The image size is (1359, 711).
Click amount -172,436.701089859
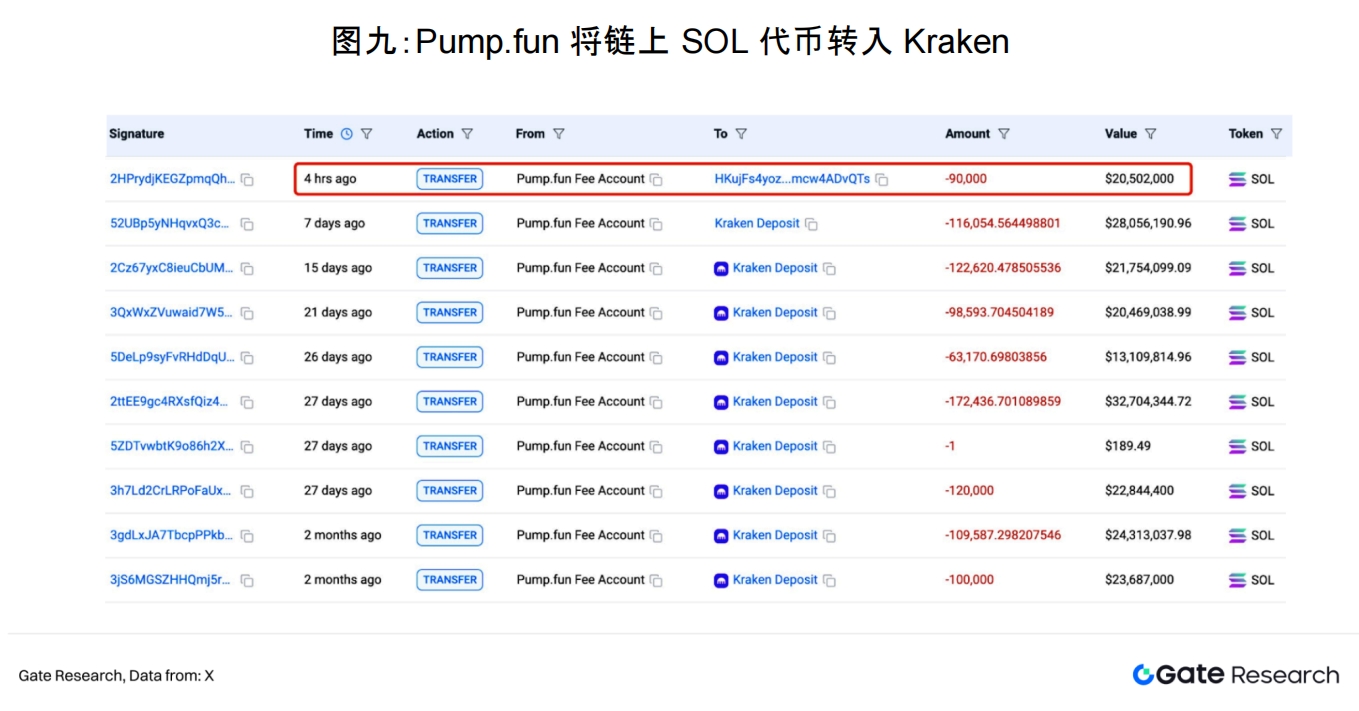(1003, 401)
